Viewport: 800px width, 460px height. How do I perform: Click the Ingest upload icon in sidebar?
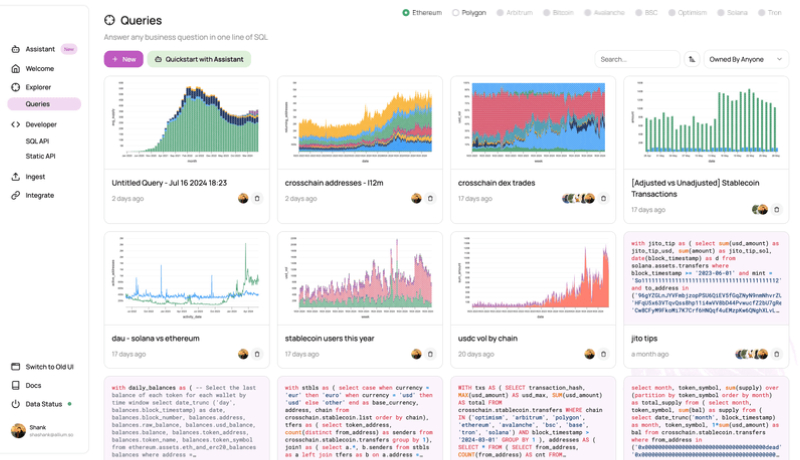point(15,177)
